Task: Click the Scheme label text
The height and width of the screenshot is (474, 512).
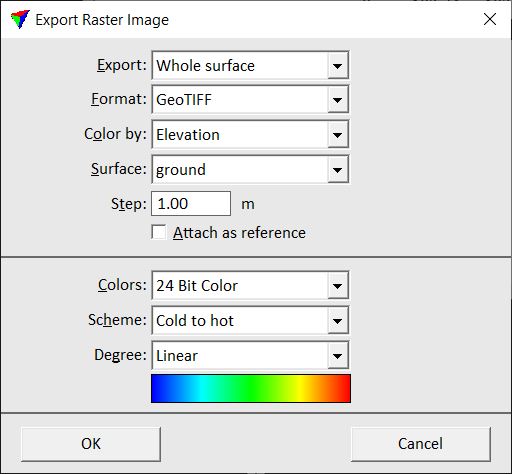Action: point(117,320)
